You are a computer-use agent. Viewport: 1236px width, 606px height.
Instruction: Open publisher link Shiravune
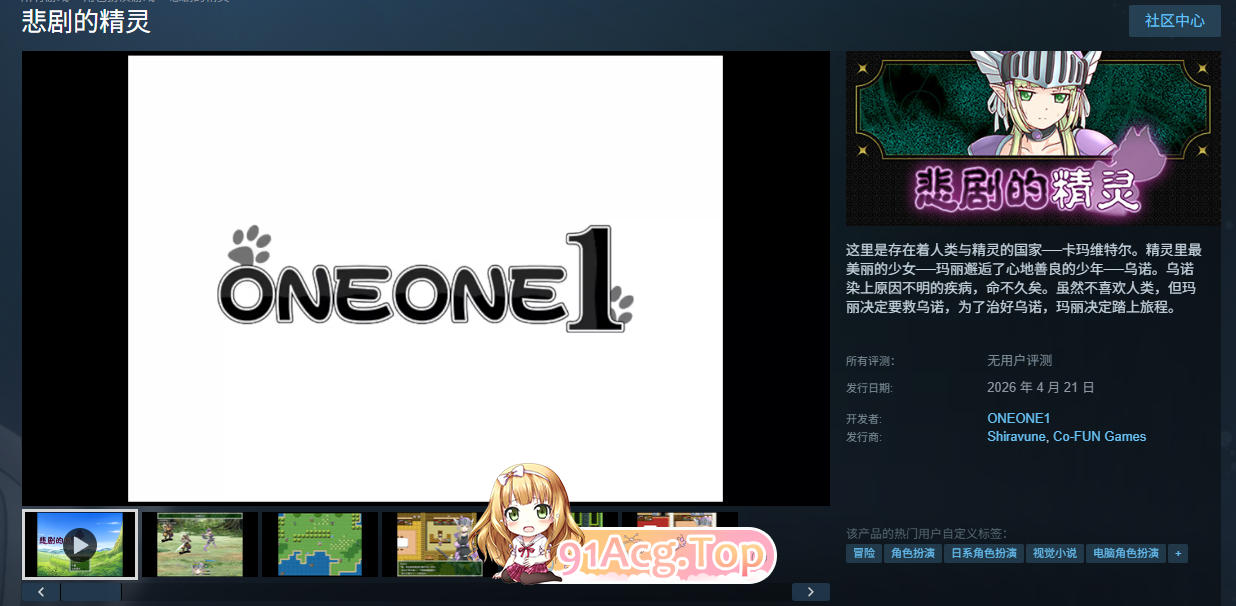click(x=1016, y=436)
